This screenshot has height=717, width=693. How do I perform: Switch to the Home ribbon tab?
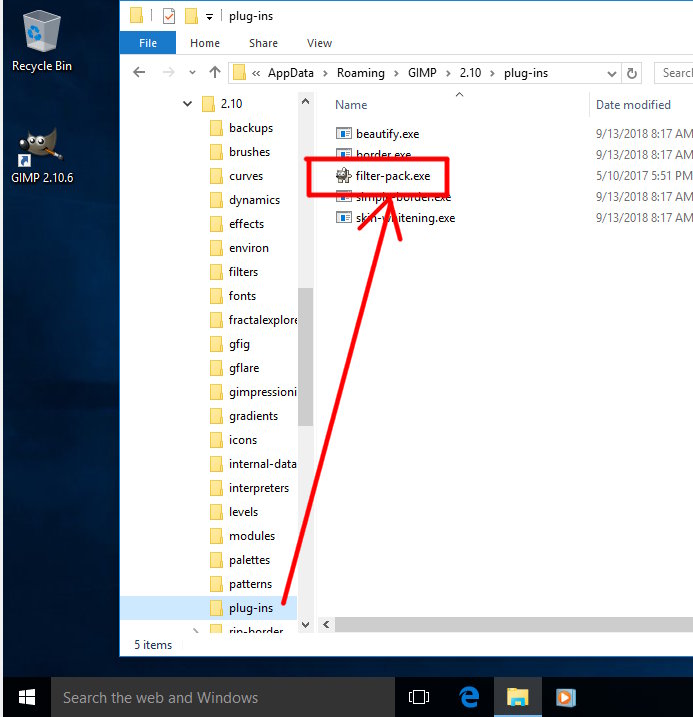point(205,43)
